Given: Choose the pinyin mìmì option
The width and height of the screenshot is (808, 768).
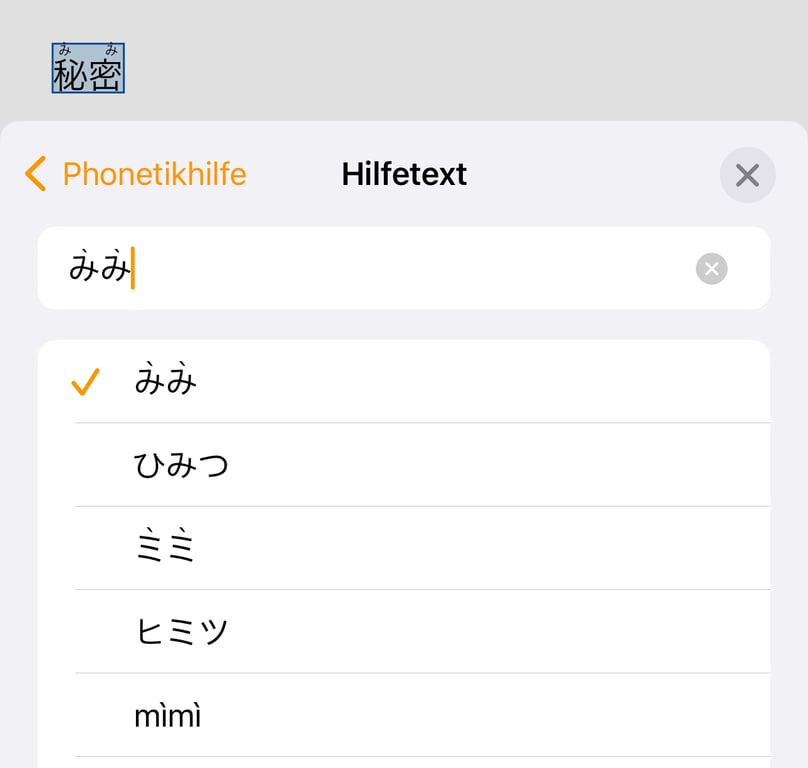Looking at the screenshot, I should coord(168,715).
